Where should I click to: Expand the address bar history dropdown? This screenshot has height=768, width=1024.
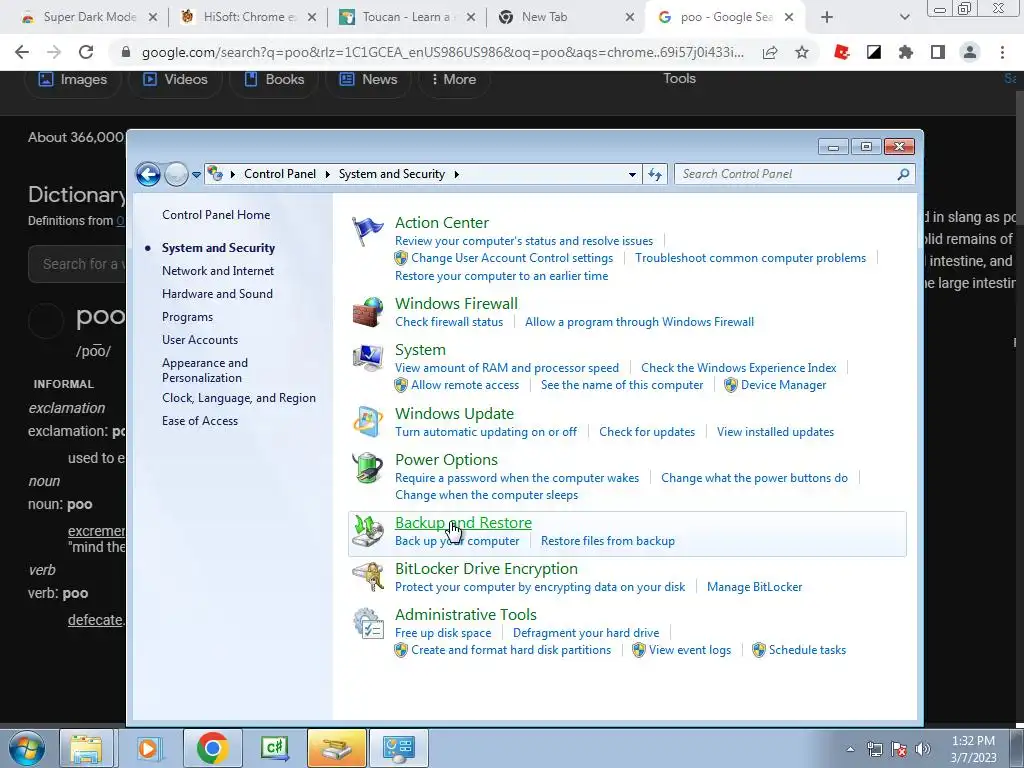point(632,174)
